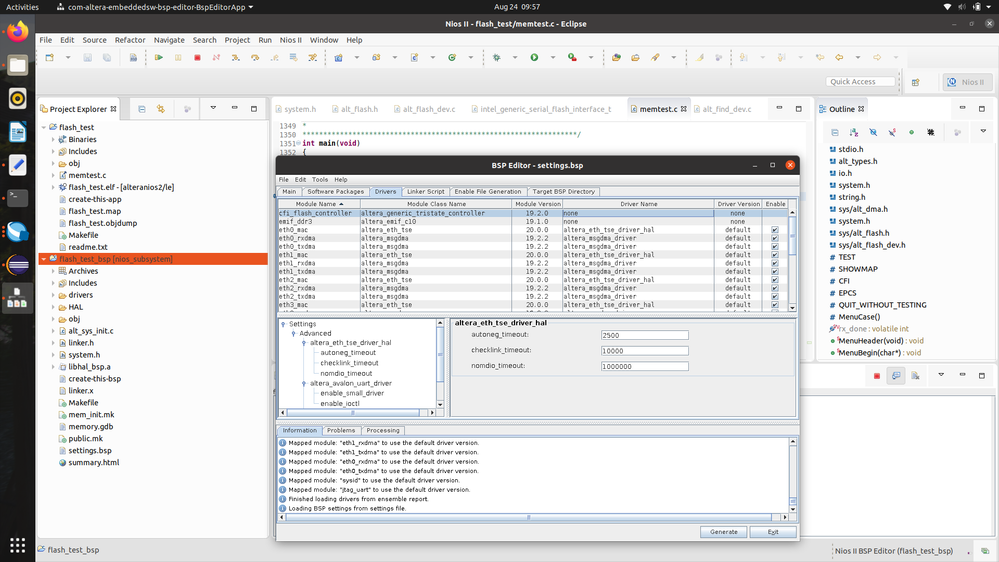Open the Nios II menu
The height and width of the screenshot is (562, 999).
click(x=290, y=40)
